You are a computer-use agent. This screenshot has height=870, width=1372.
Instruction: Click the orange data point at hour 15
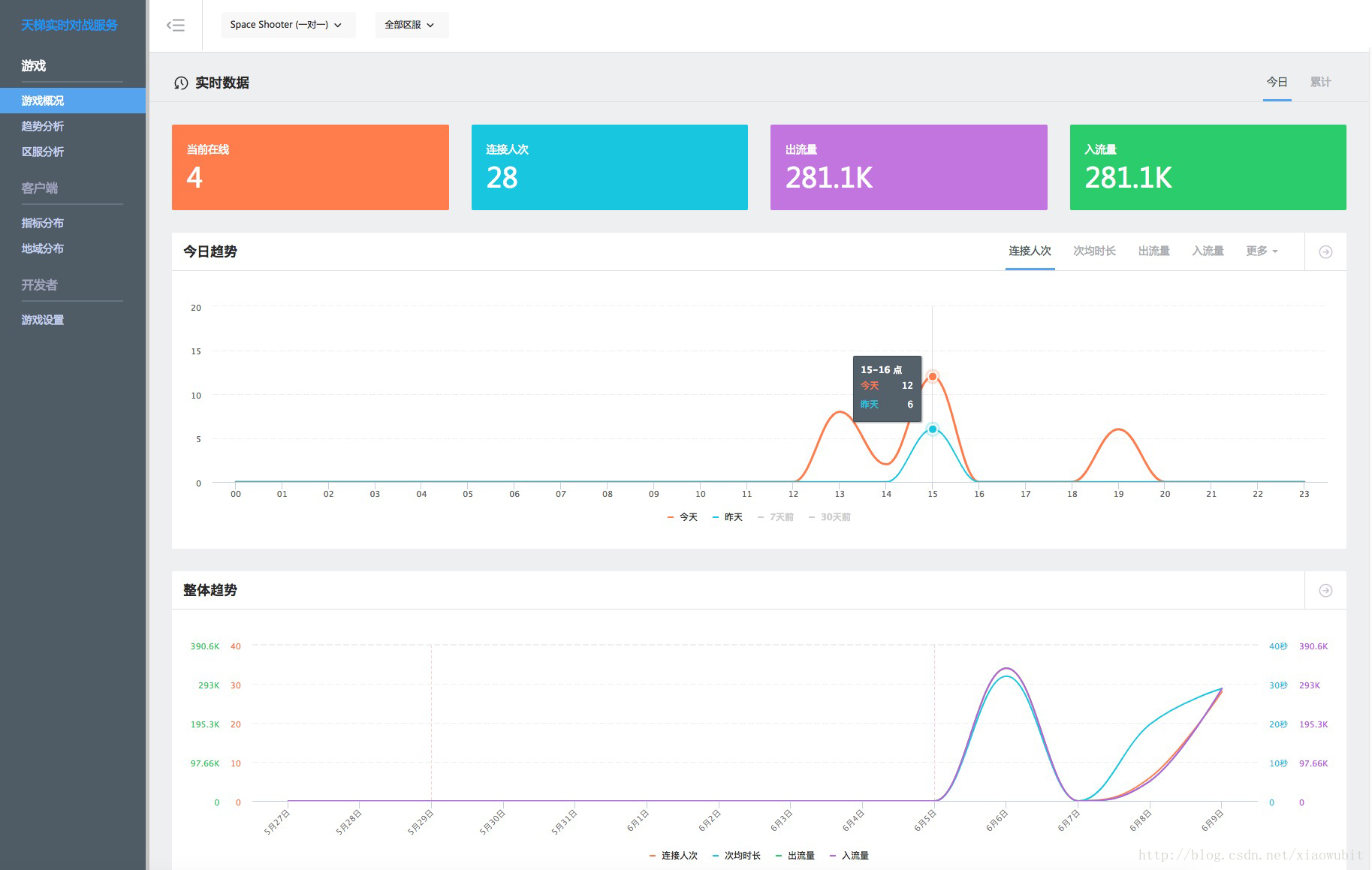point(933,377)
